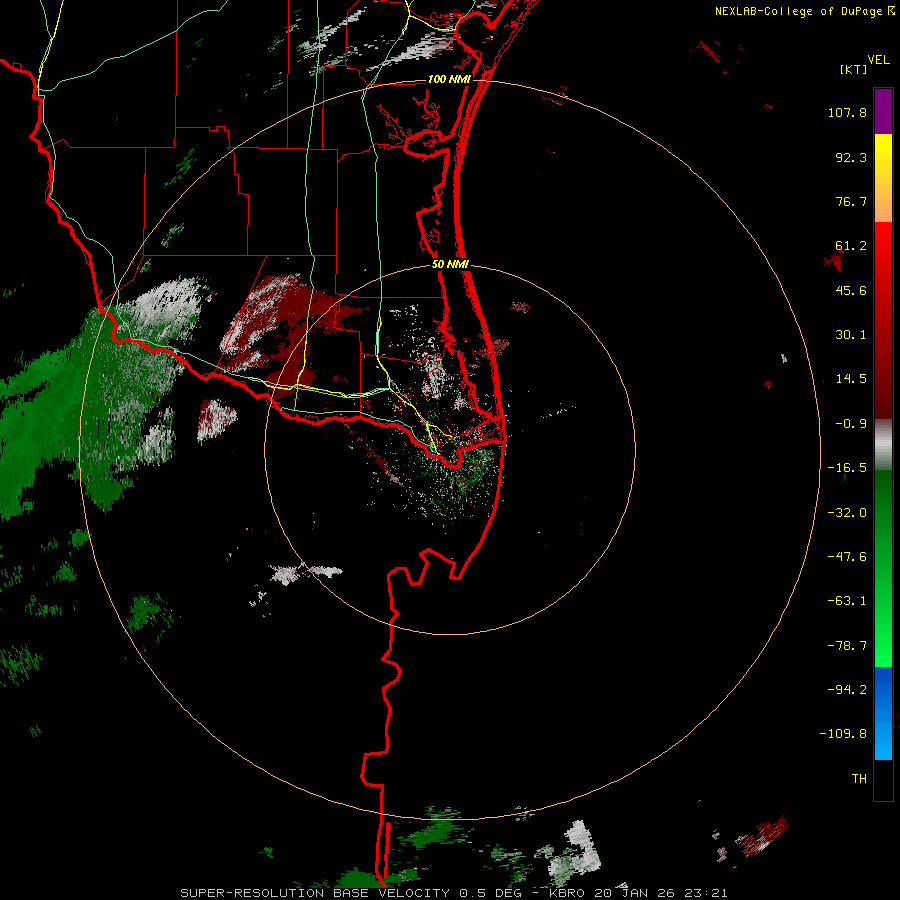Screen dimensions: 900x900
Task: Click the blue segment of velocity color bar
Action: 883,713
